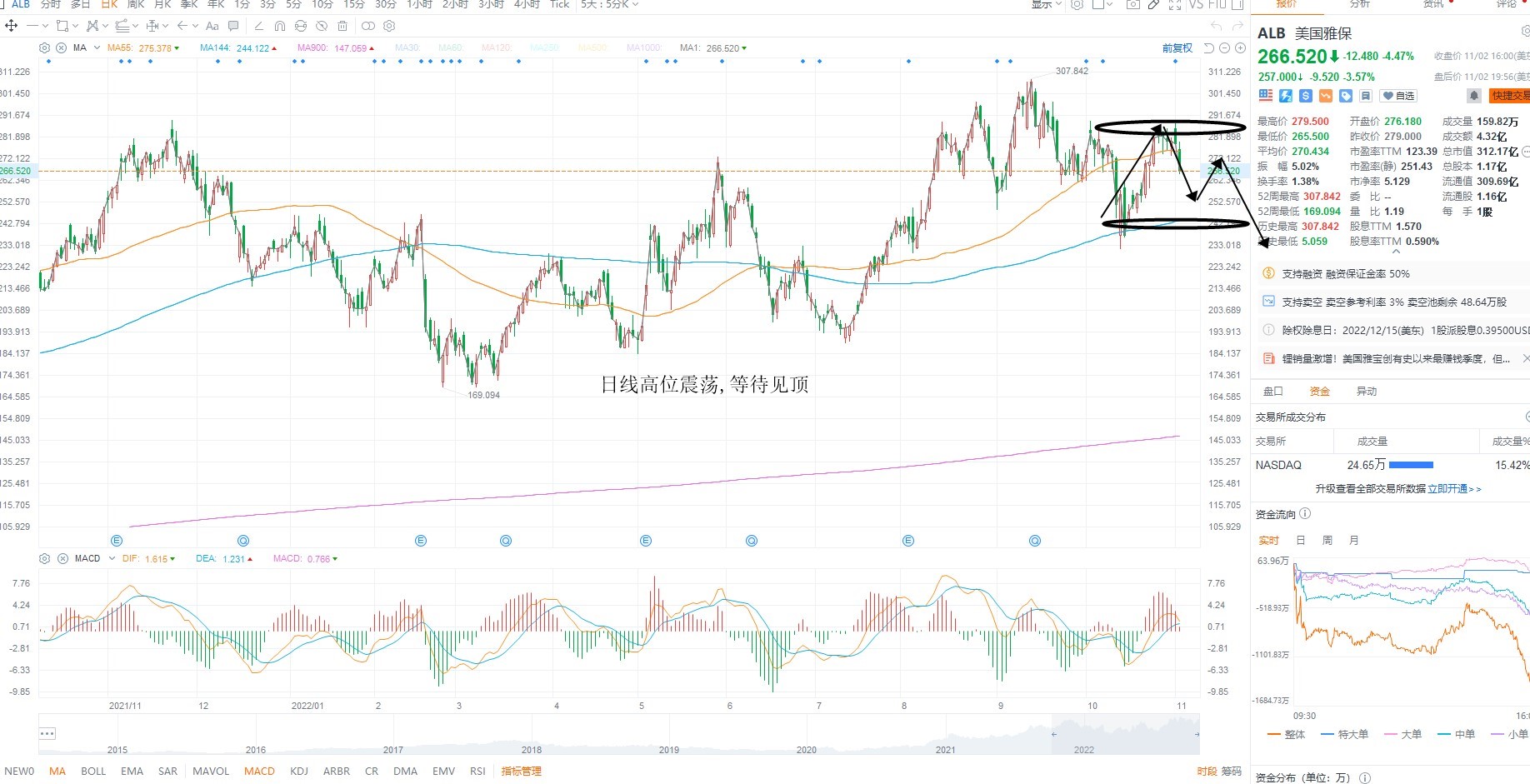This screenshot has height=784, width=1530.
Task: Zoom in chart with plus circle
Action: 1240,47
